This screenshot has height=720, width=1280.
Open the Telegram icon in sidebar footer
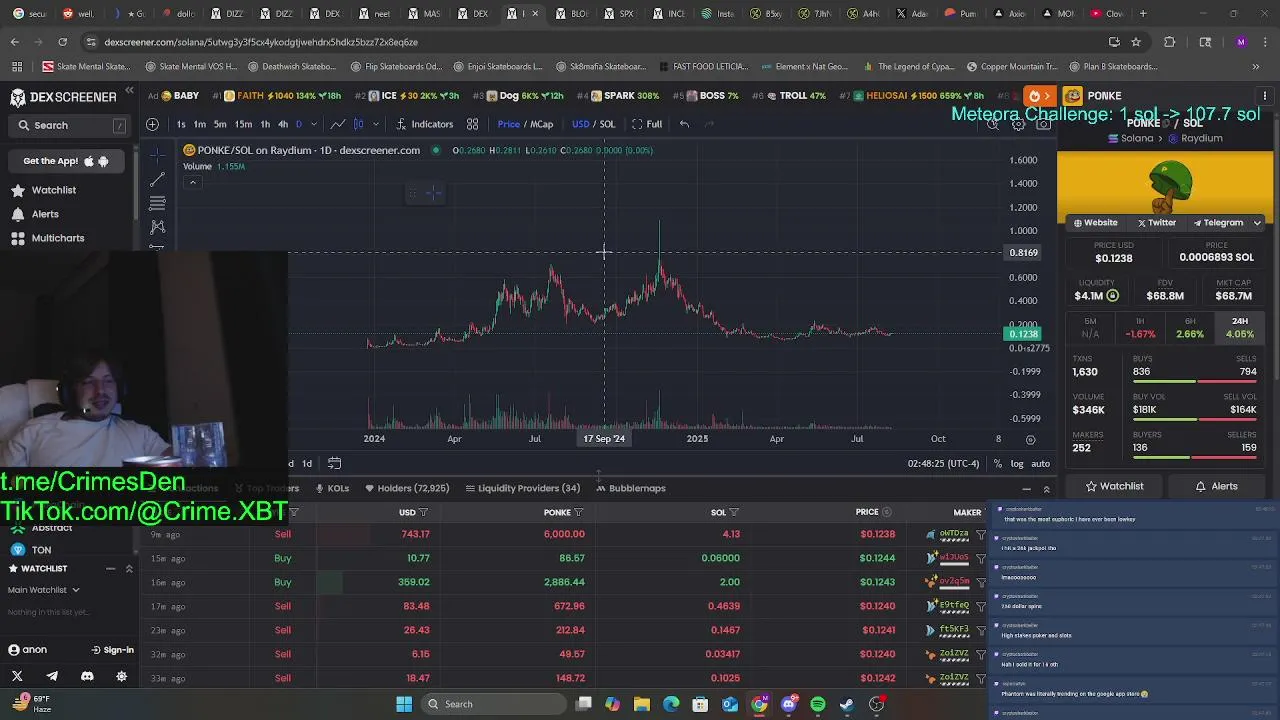click(x=52, y=677)
